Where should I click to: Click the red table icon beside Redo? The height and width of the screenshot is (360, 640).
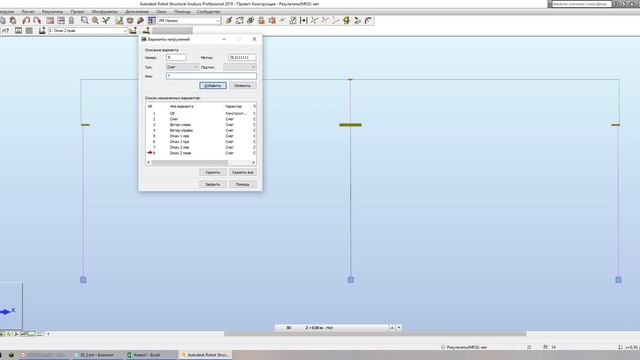click(x=50, y=20)
